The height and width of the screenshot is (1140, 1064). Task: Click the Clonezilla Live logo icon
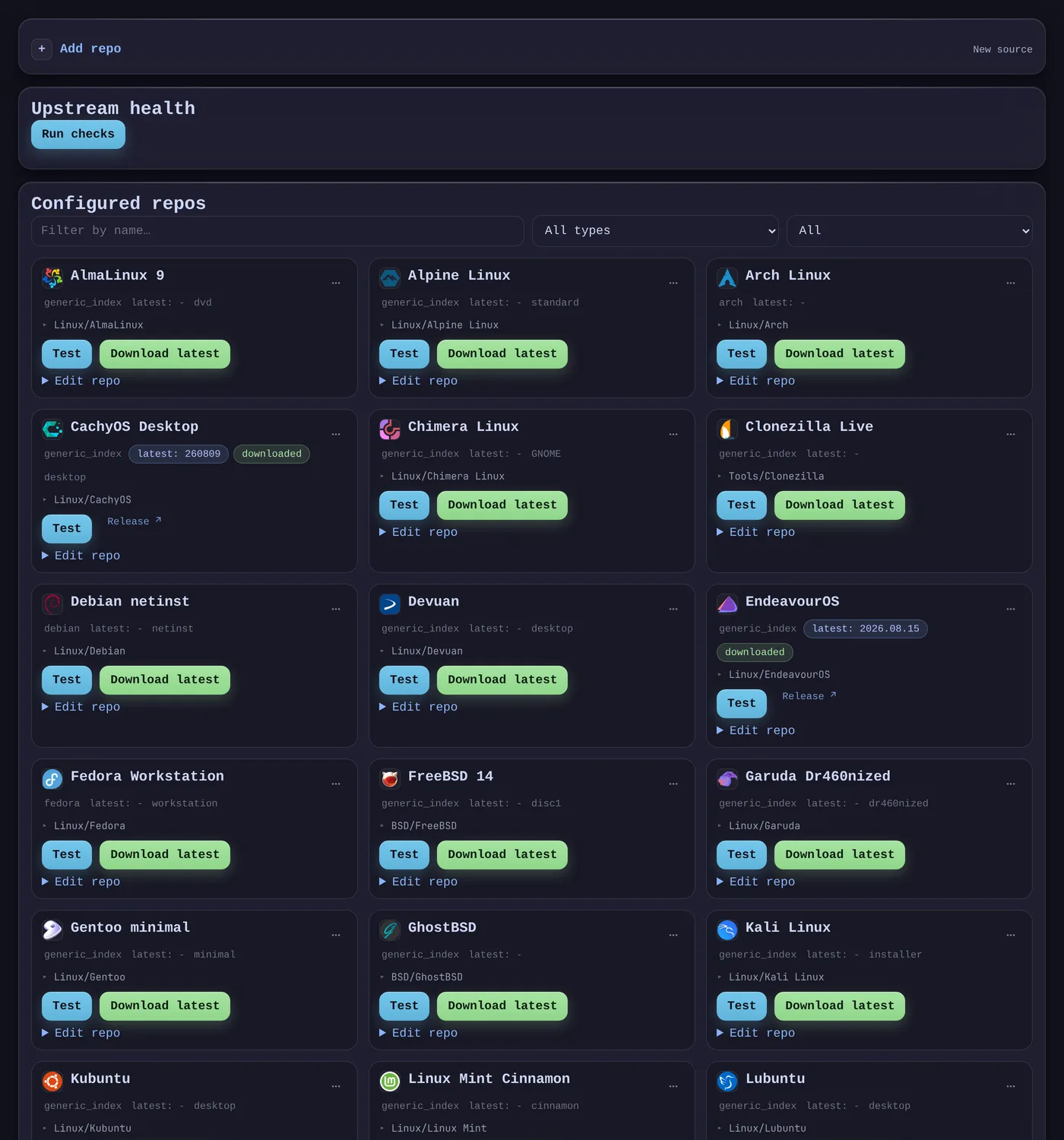click(x=727, y=429)
